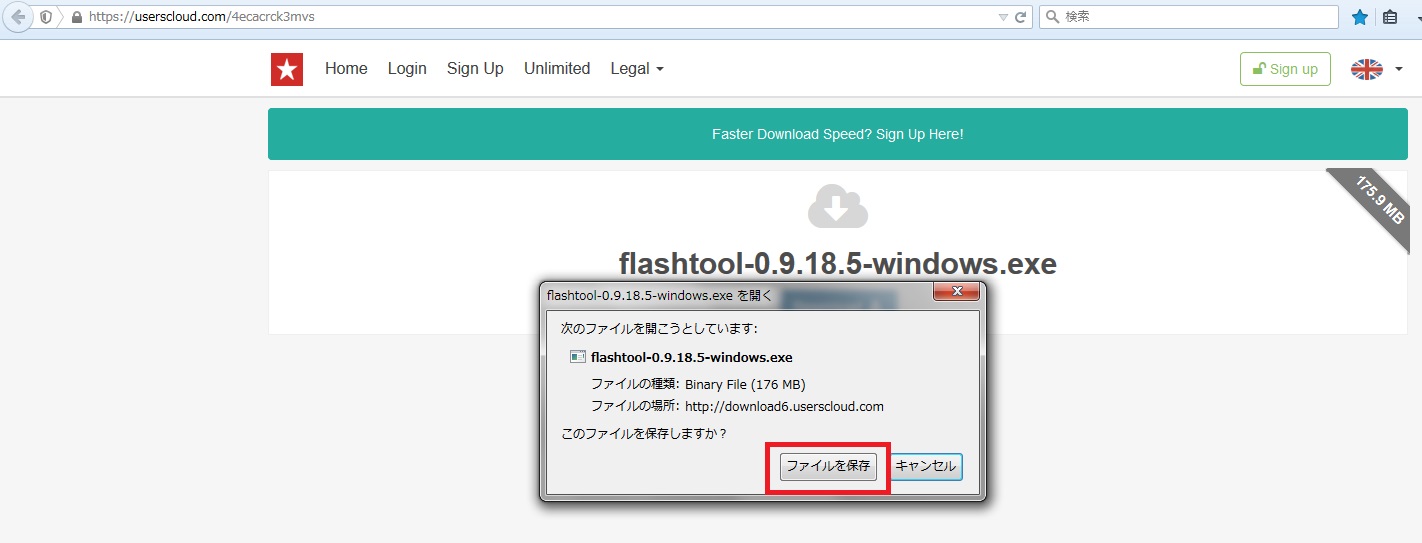Image resolution: width=1422 pixels, height=543 pixels.
Task: Expand the Legal dropdown menu
Action: pos(637,69)
